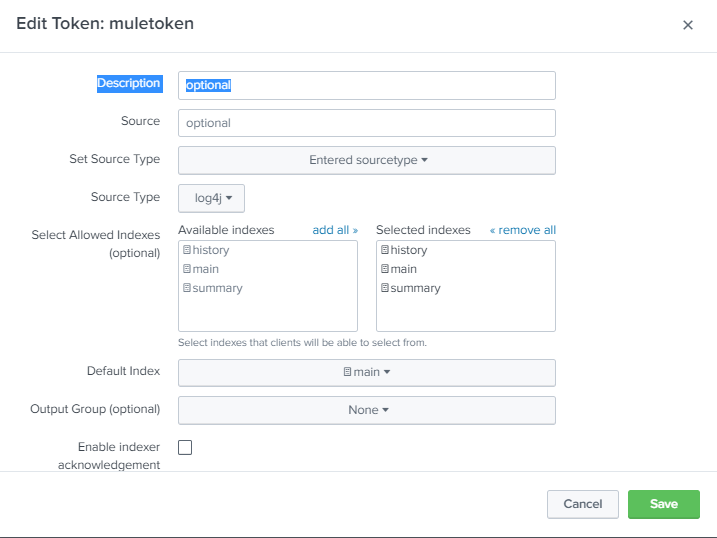Click the 'add all »' link
This screenshot has height=538, width=717.
[x=335, y=230]
